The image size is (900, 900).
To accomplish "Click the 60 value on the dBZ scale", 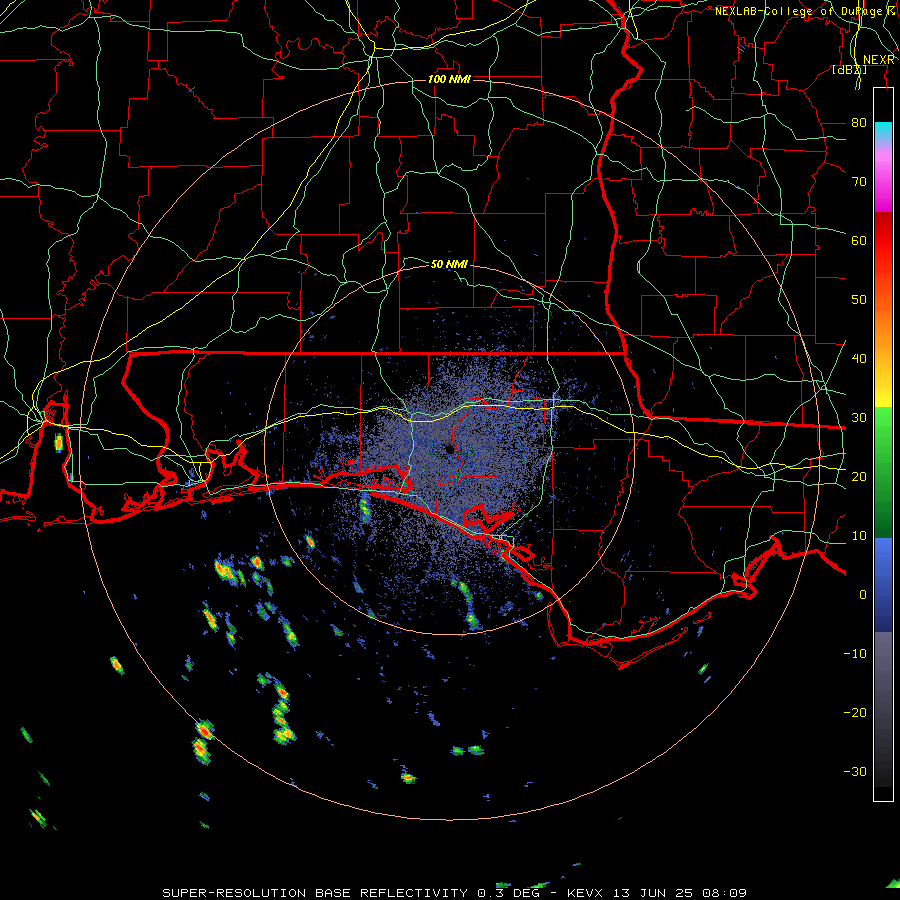I will coord(859,240).
